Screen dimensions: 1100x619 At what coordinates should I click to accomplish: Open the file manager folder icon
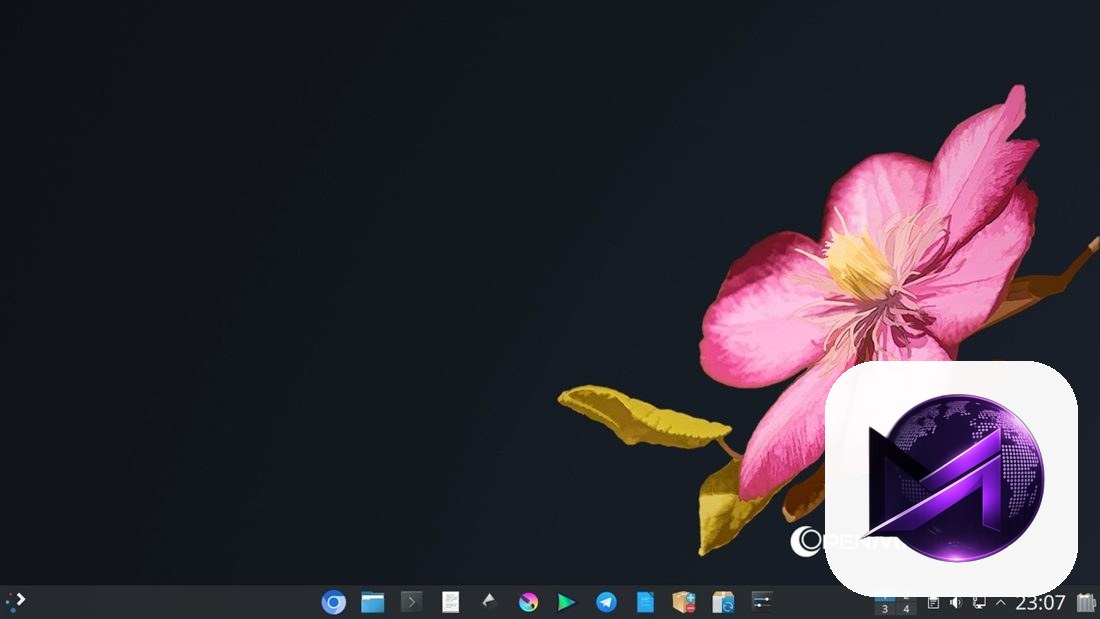click(373, 602)
